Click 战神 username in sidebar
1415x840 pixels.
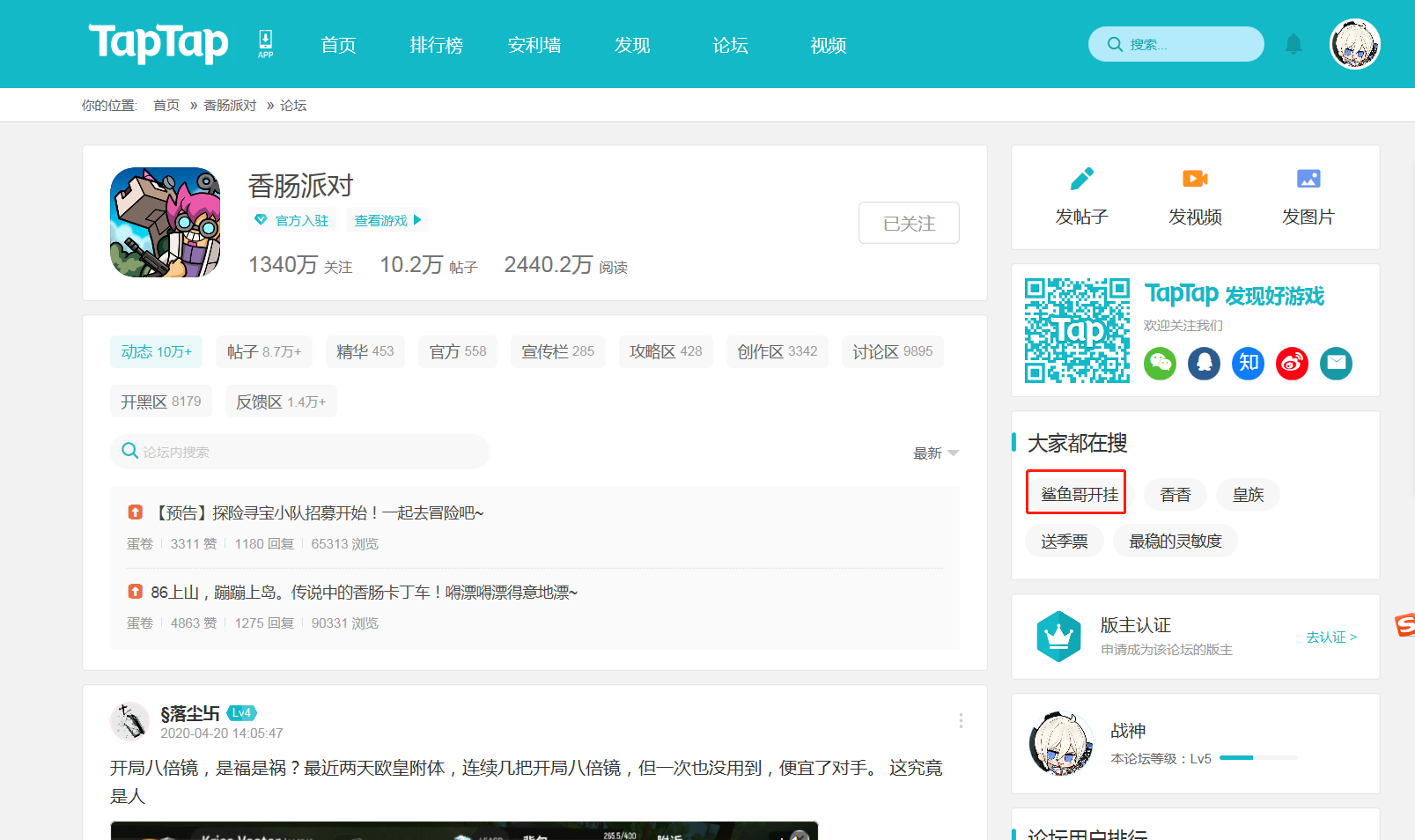(x=1128, y=730)
